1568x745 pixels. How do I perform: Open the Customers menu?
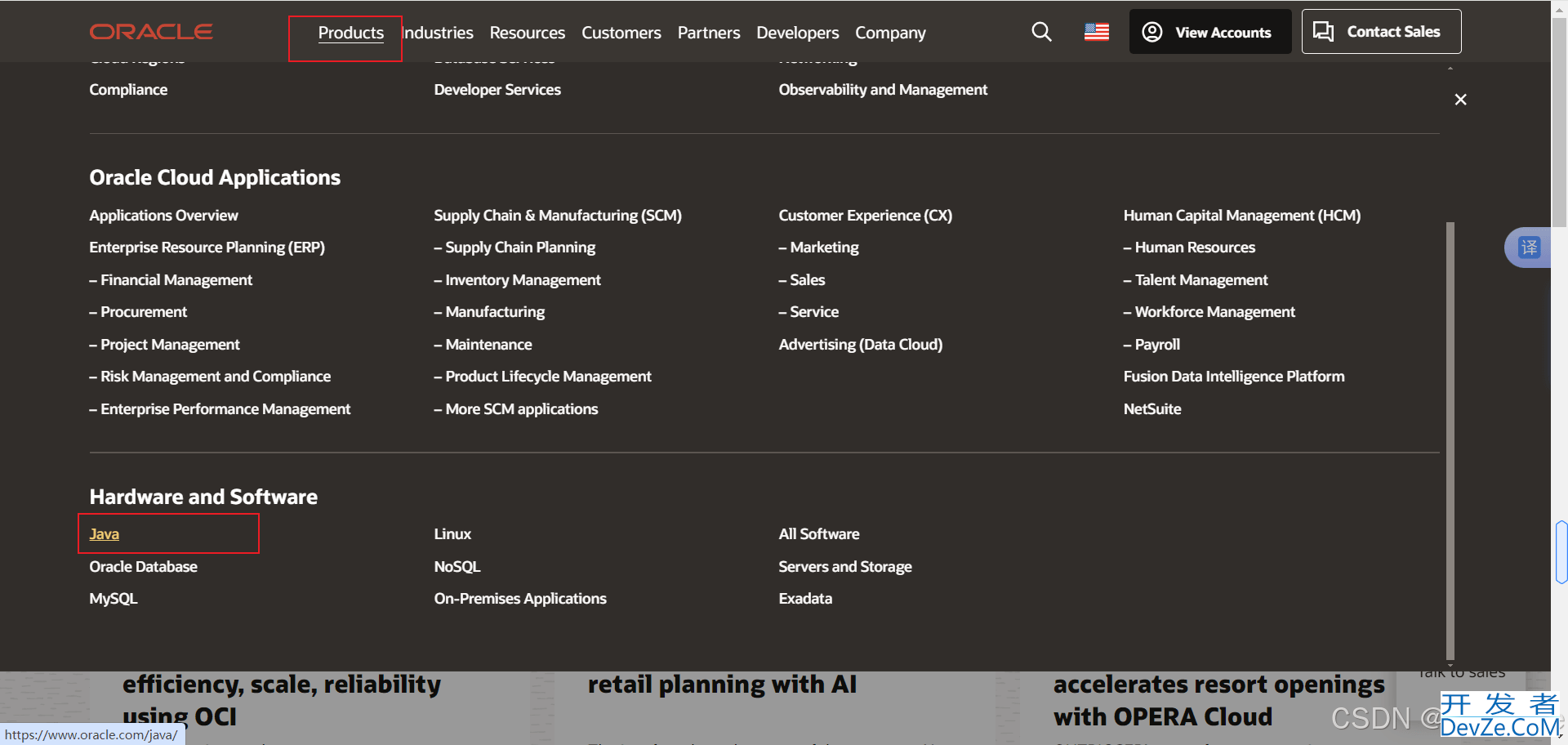tap(621, 33)
